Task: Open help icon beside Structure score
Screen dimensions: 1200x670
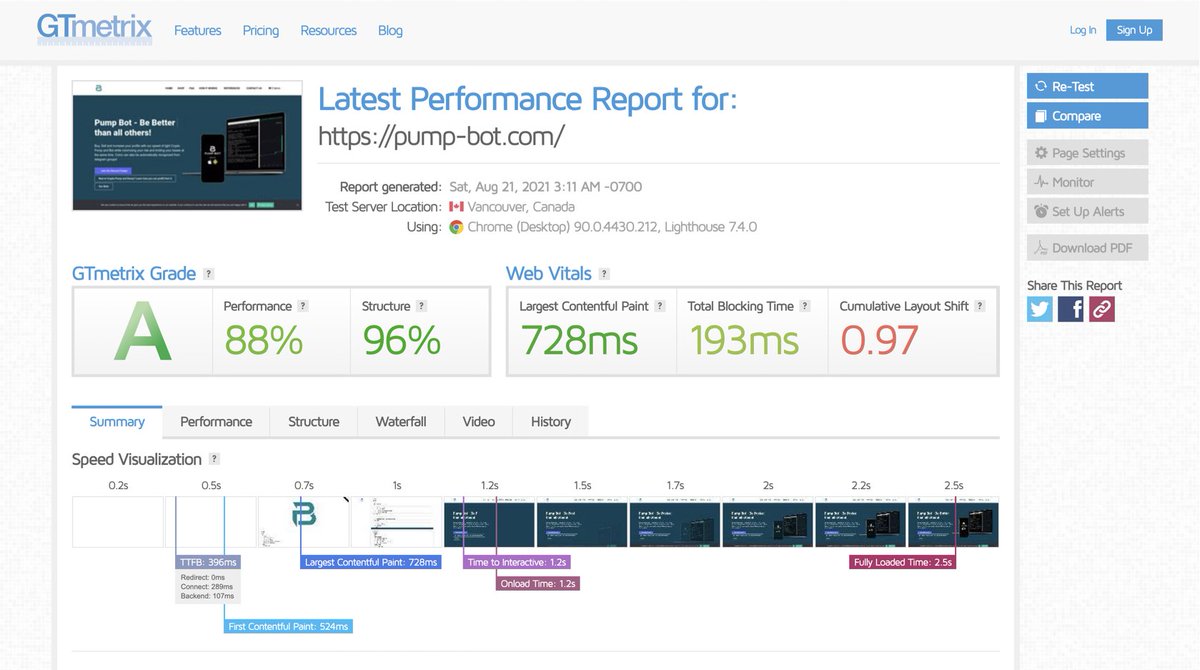Action: click(421, 306)
